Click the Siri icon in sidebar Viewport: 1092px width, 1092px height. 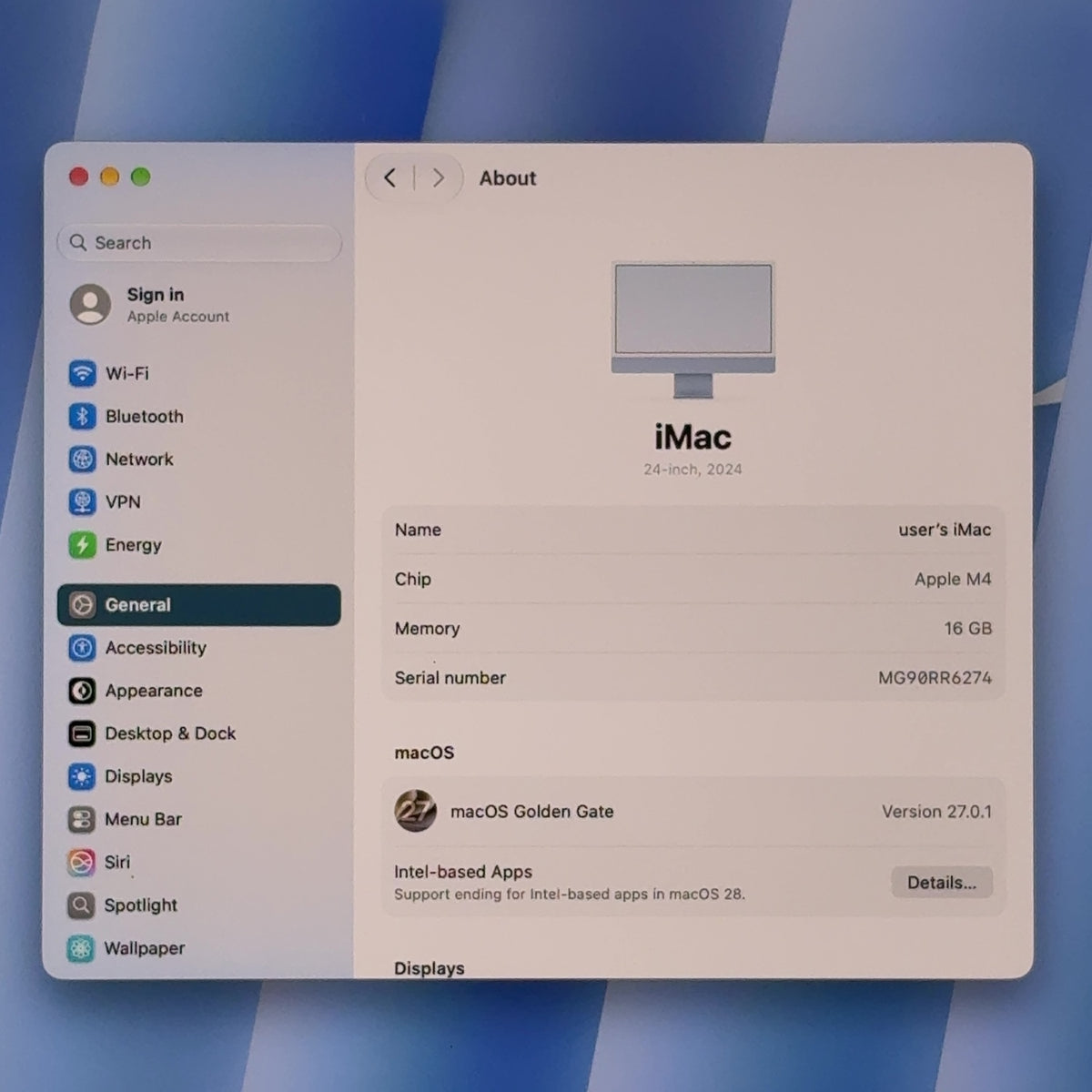(x=81, y=862)
